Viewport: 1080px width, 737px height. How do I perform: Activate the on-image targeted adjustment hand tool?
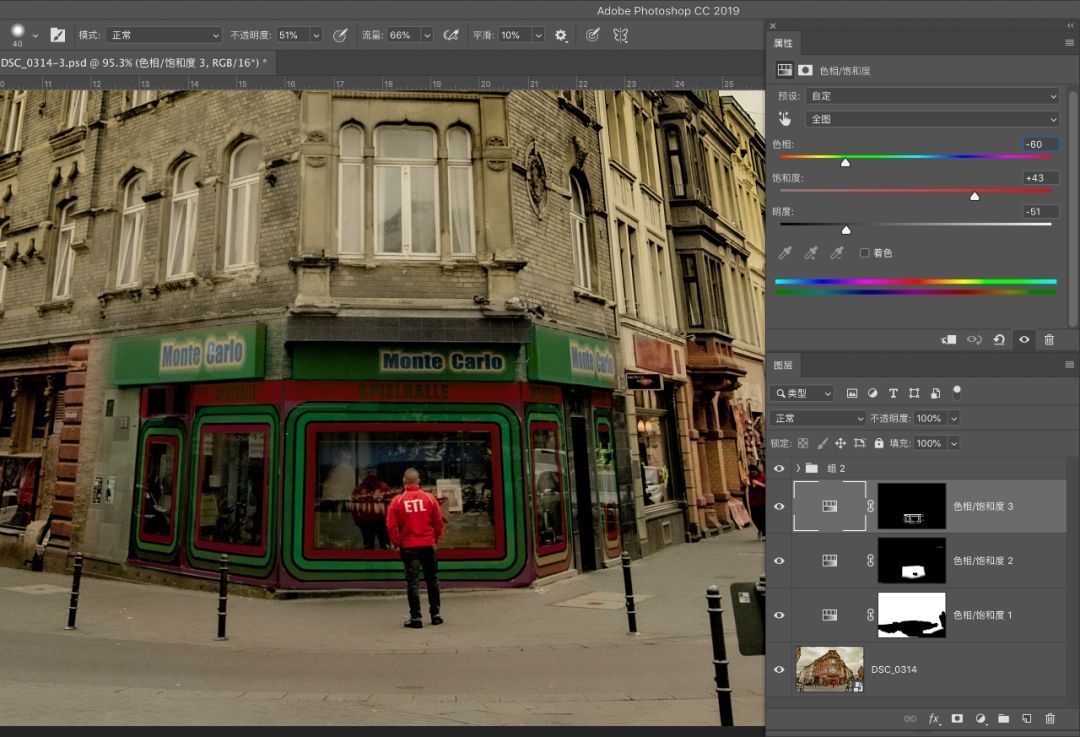point(785,119)
